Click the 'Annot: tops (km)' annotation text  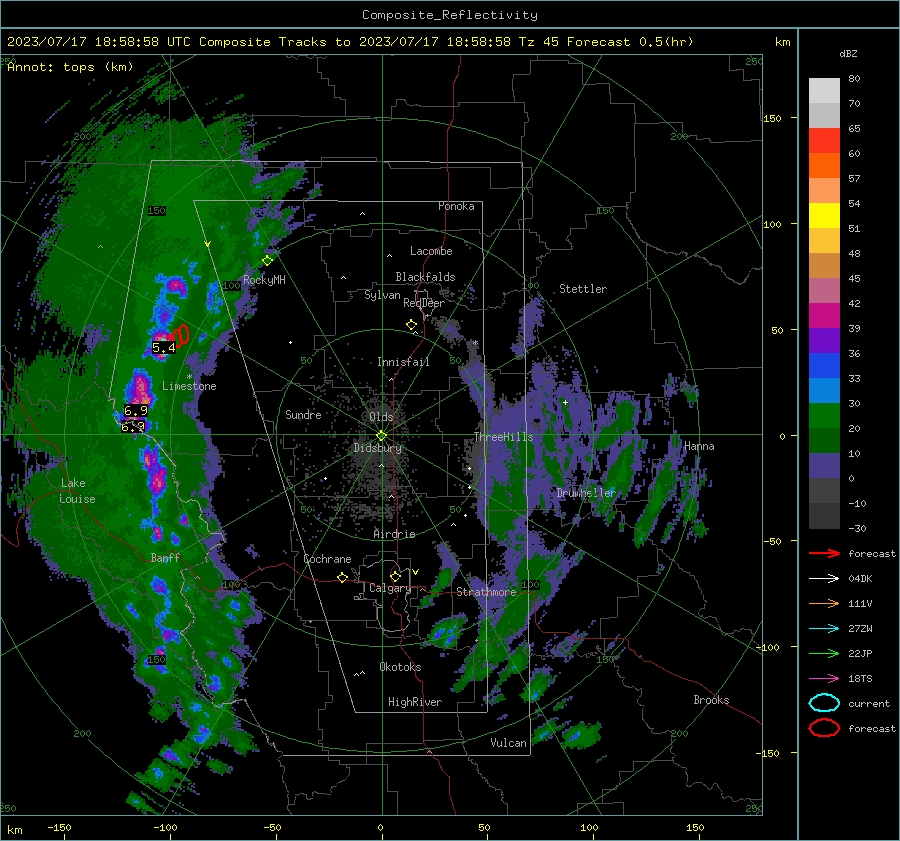(70, 67)
